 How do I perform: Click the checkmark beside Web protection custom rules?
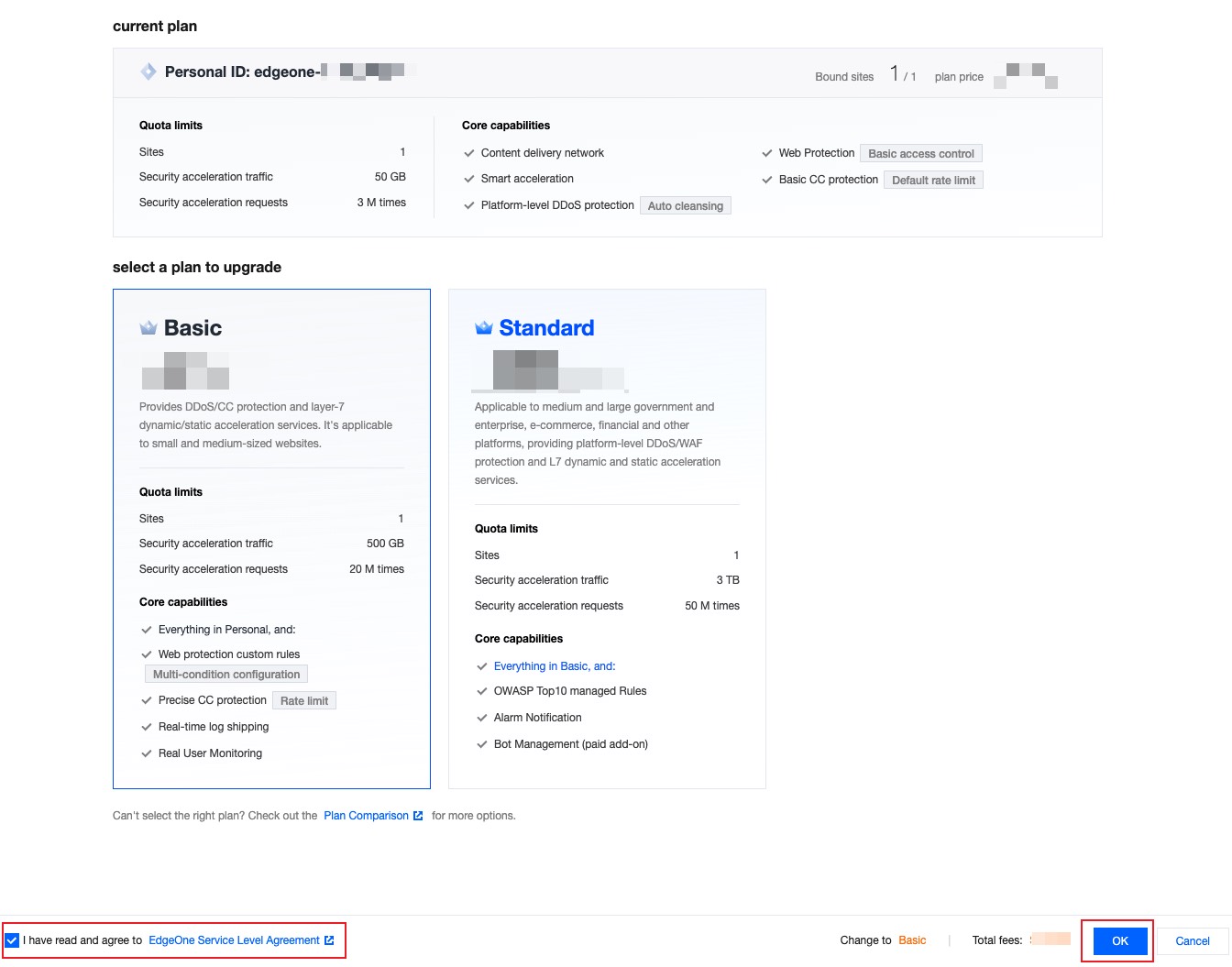[147, 654]
